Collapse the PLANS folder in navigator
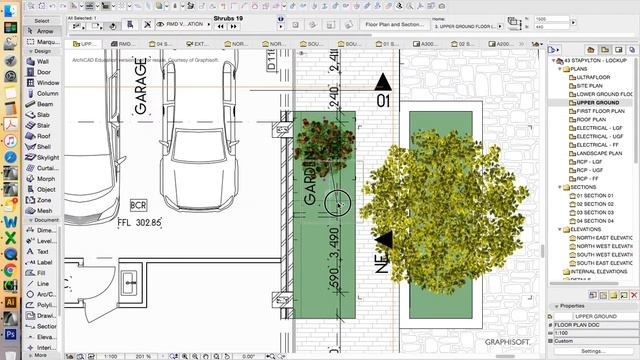This screenshot has height=360, width=640. (x=560, y=69)
